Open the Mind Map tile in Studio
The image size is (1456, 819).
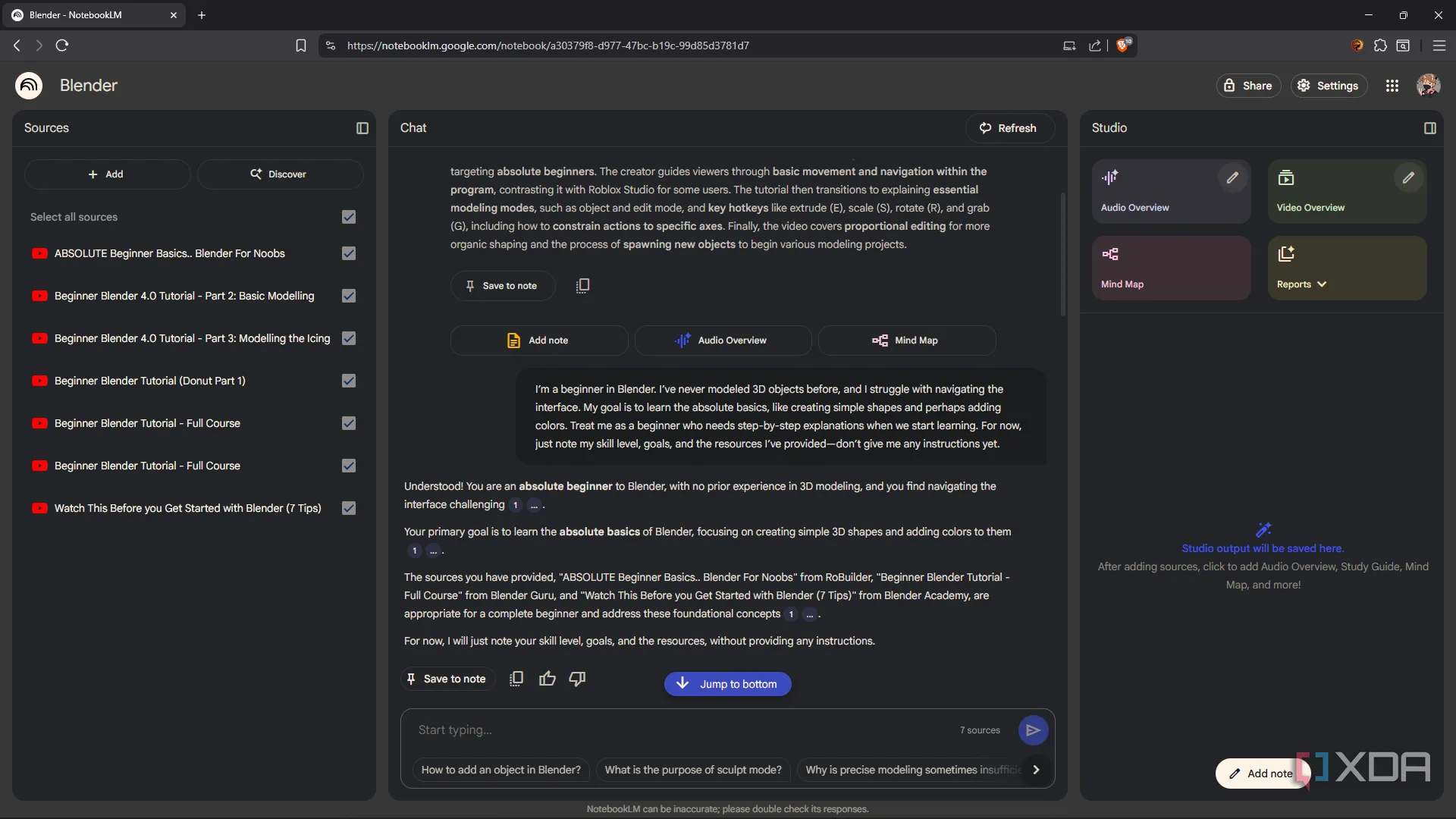point(1171,268)
